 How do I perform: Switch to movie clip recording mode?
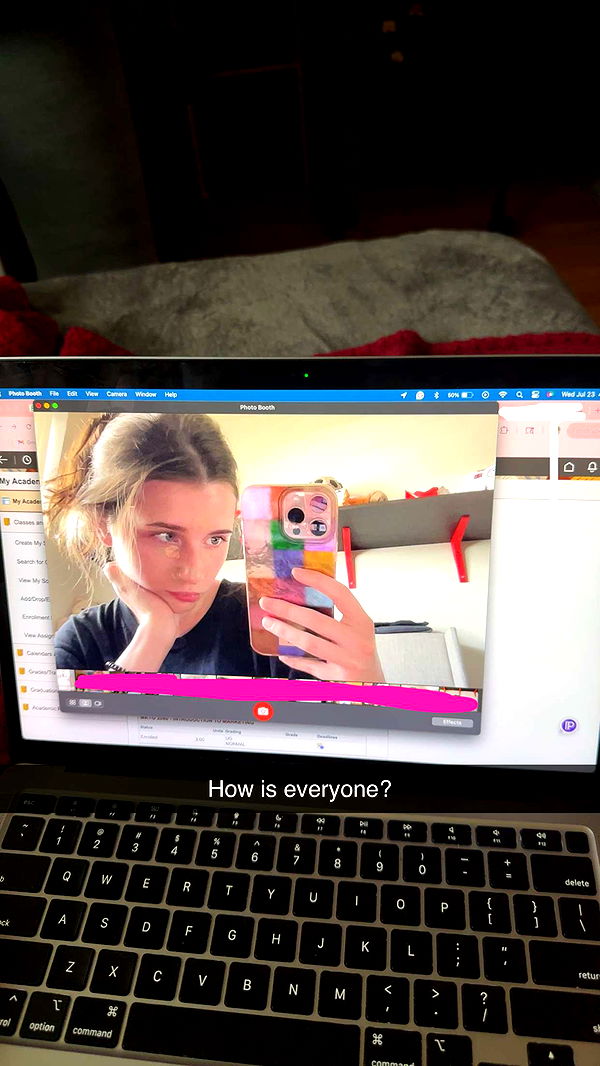(98, 703)
